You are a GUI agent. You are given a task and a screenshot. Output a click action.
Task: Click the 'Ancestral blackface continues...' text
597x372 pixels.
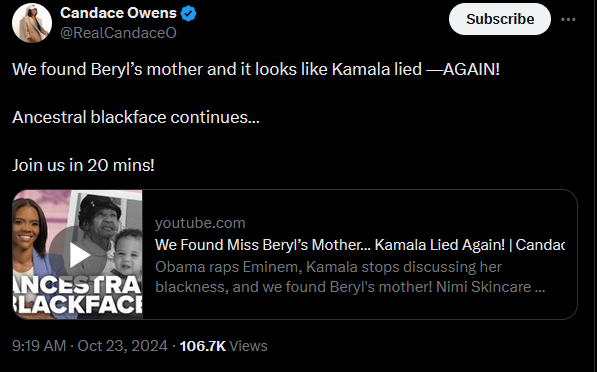(x=136, y=117)
